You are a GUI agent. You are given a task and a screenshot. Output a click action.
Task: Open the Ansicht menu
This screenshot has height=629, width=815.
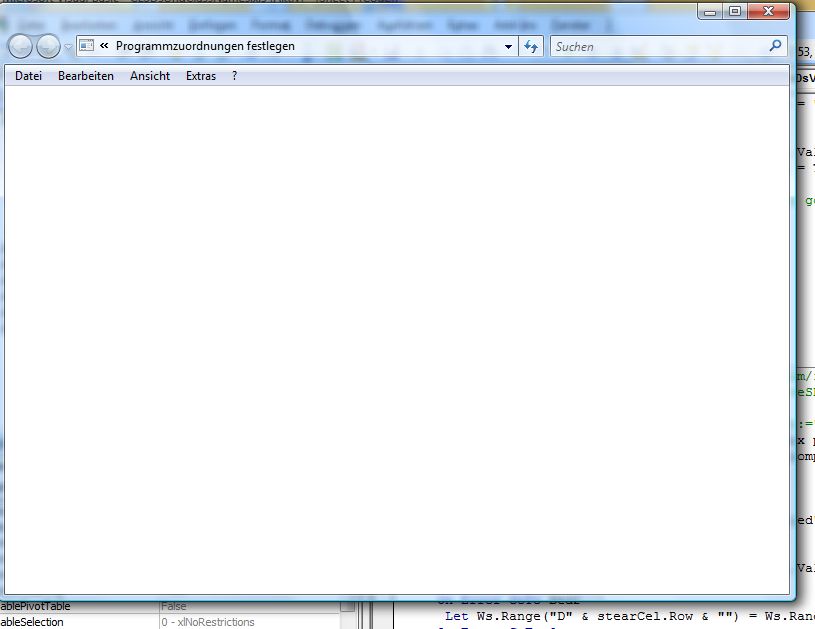[x=150, y=76]
